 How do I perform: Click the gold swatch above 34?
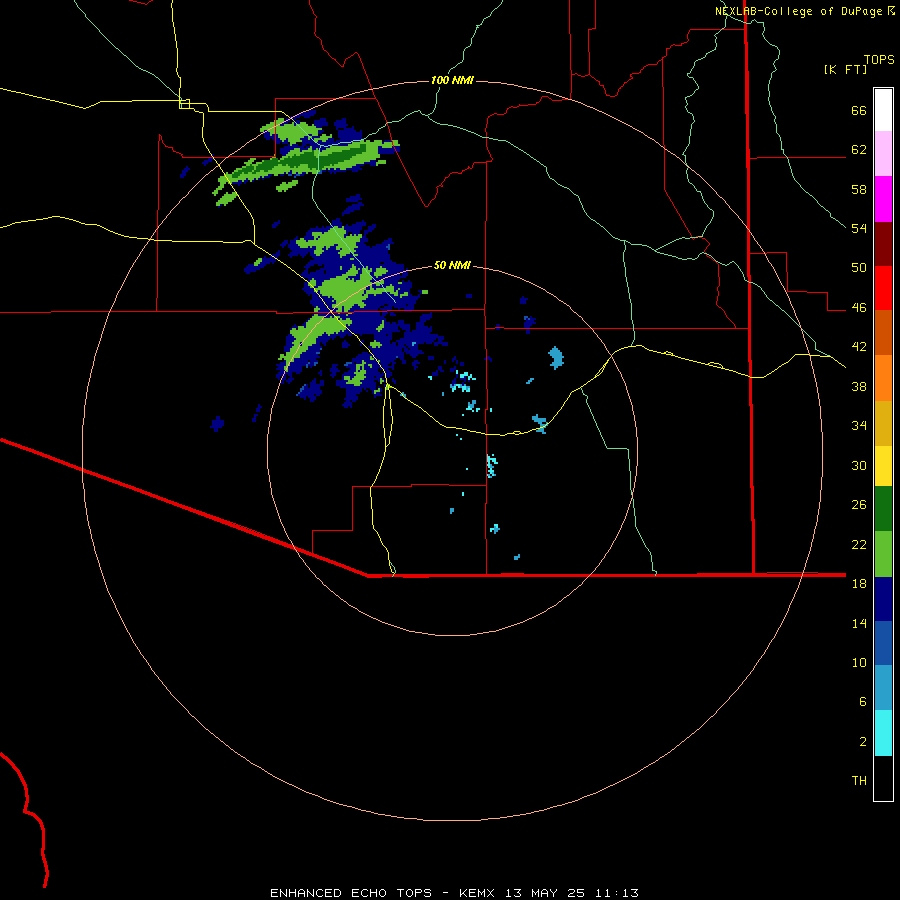point(883,423)
